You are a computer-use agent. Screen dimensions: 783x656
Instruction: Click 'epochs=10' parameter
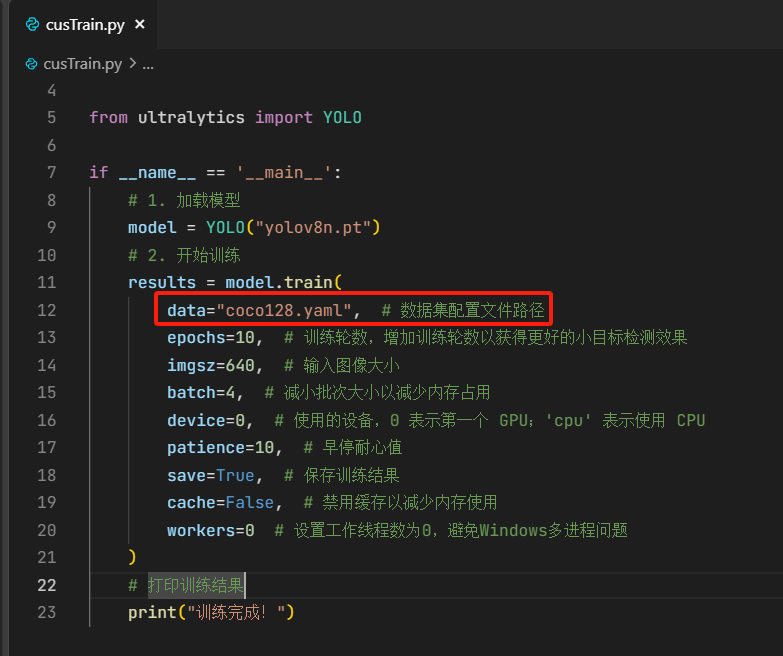211,338
